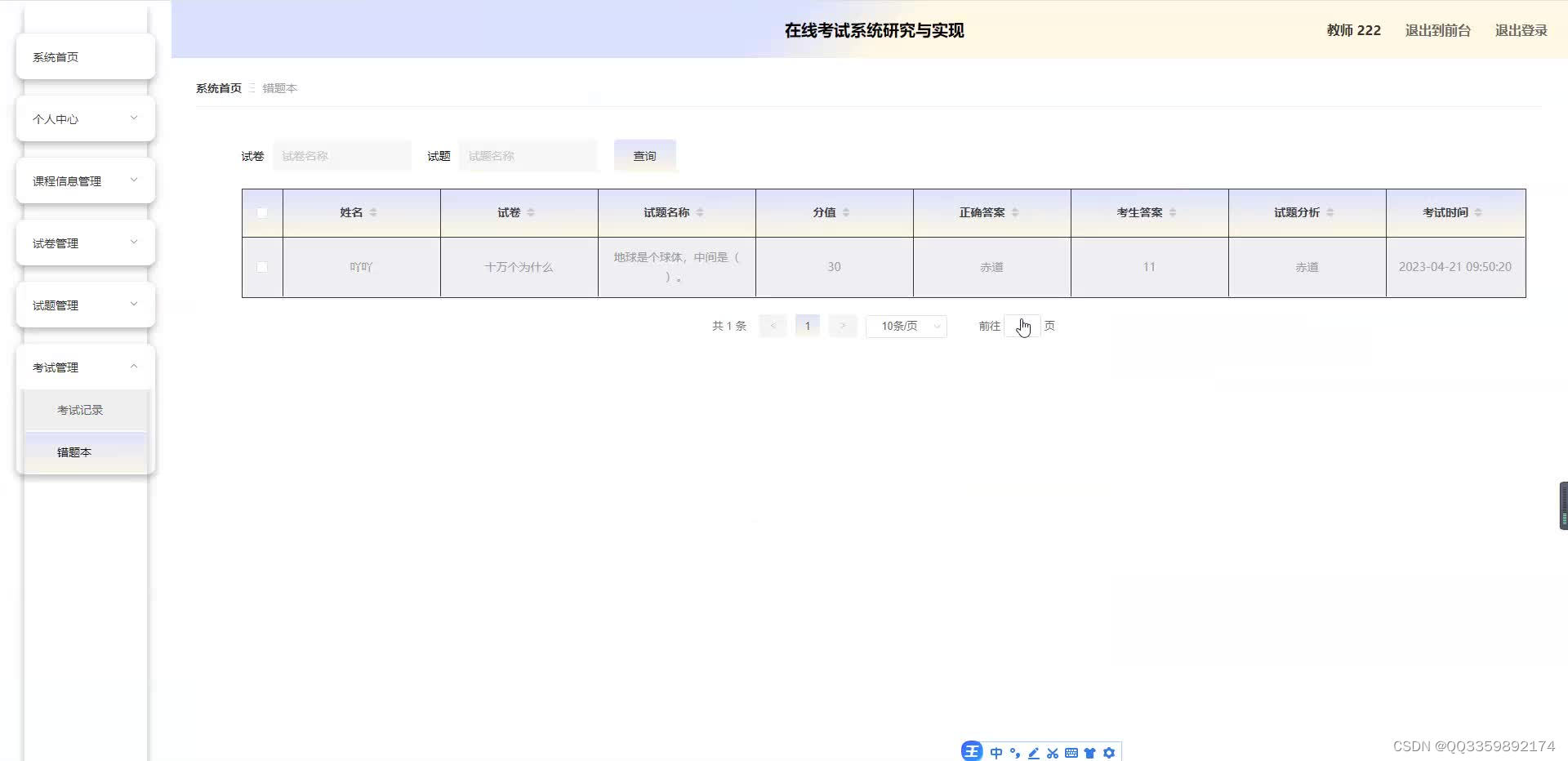Click the 错题本 breadcrumb text
The image size is (1568, 761).
tap(279, 88)
